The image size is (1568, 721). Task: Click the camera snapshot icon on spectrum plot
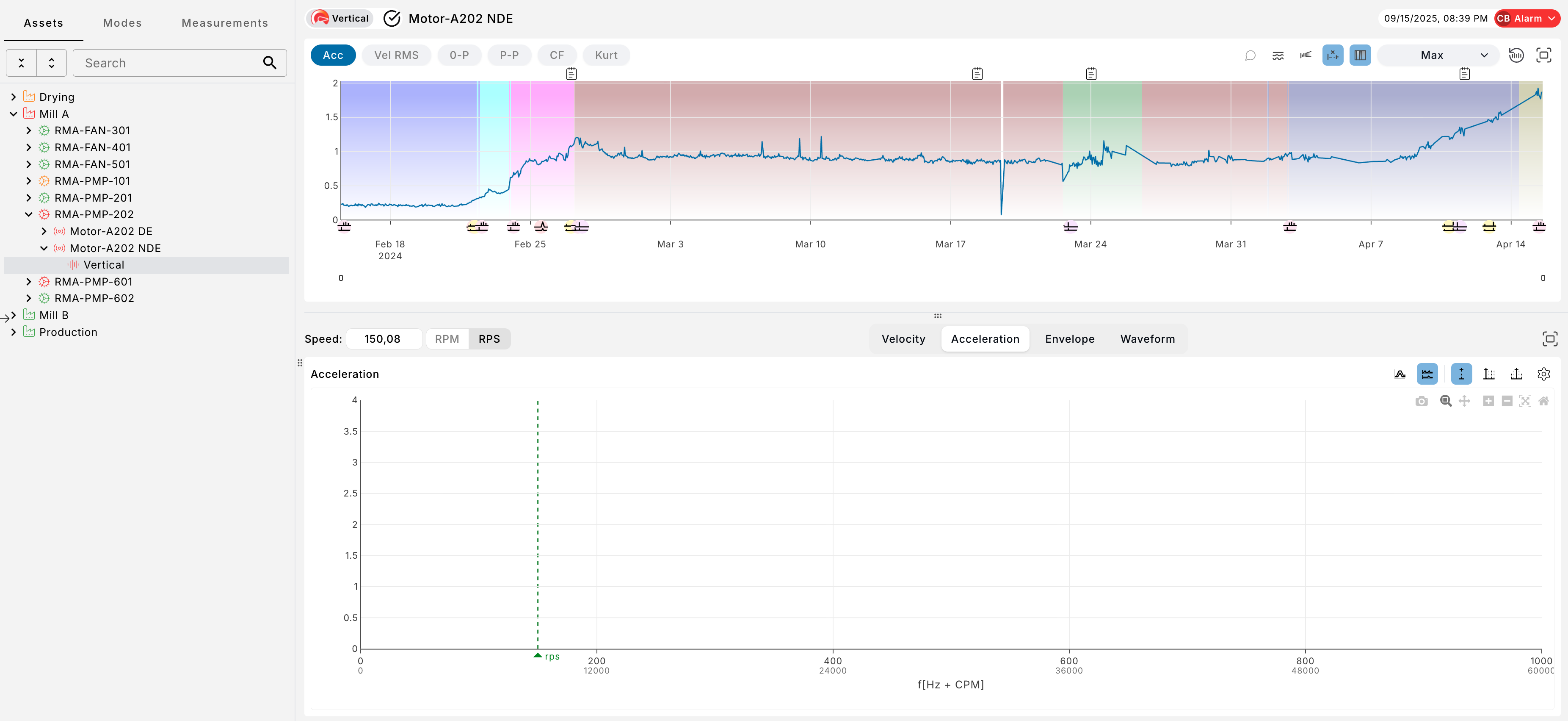click(x=1421, y=401)
